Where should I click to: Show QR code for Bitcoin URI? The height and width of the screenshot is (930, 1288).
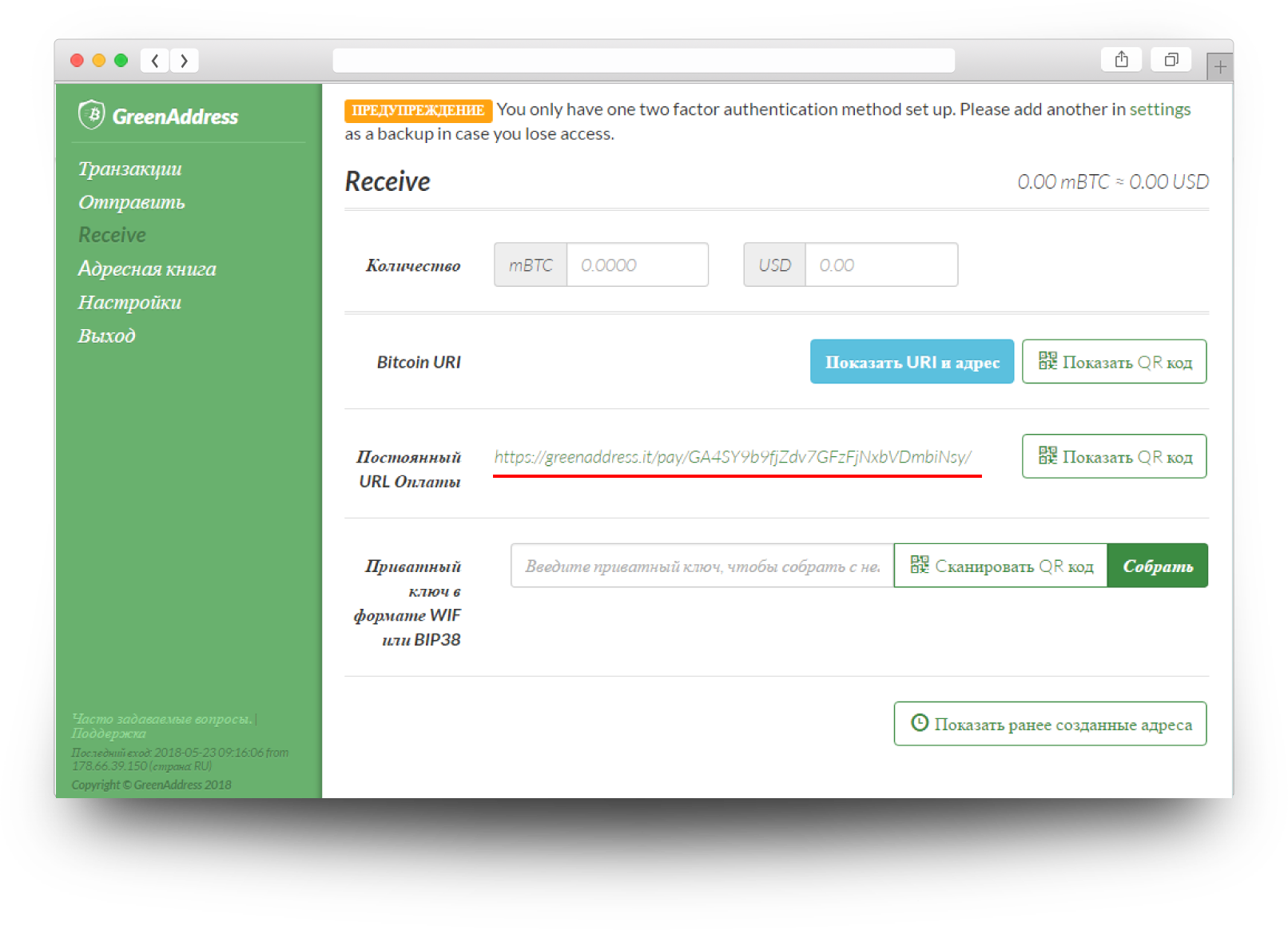[1114, 362]
